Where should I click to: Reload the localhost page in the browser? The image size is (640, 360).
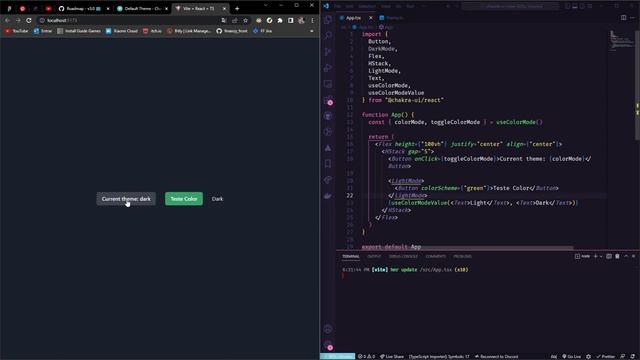(x=29, y=20)
